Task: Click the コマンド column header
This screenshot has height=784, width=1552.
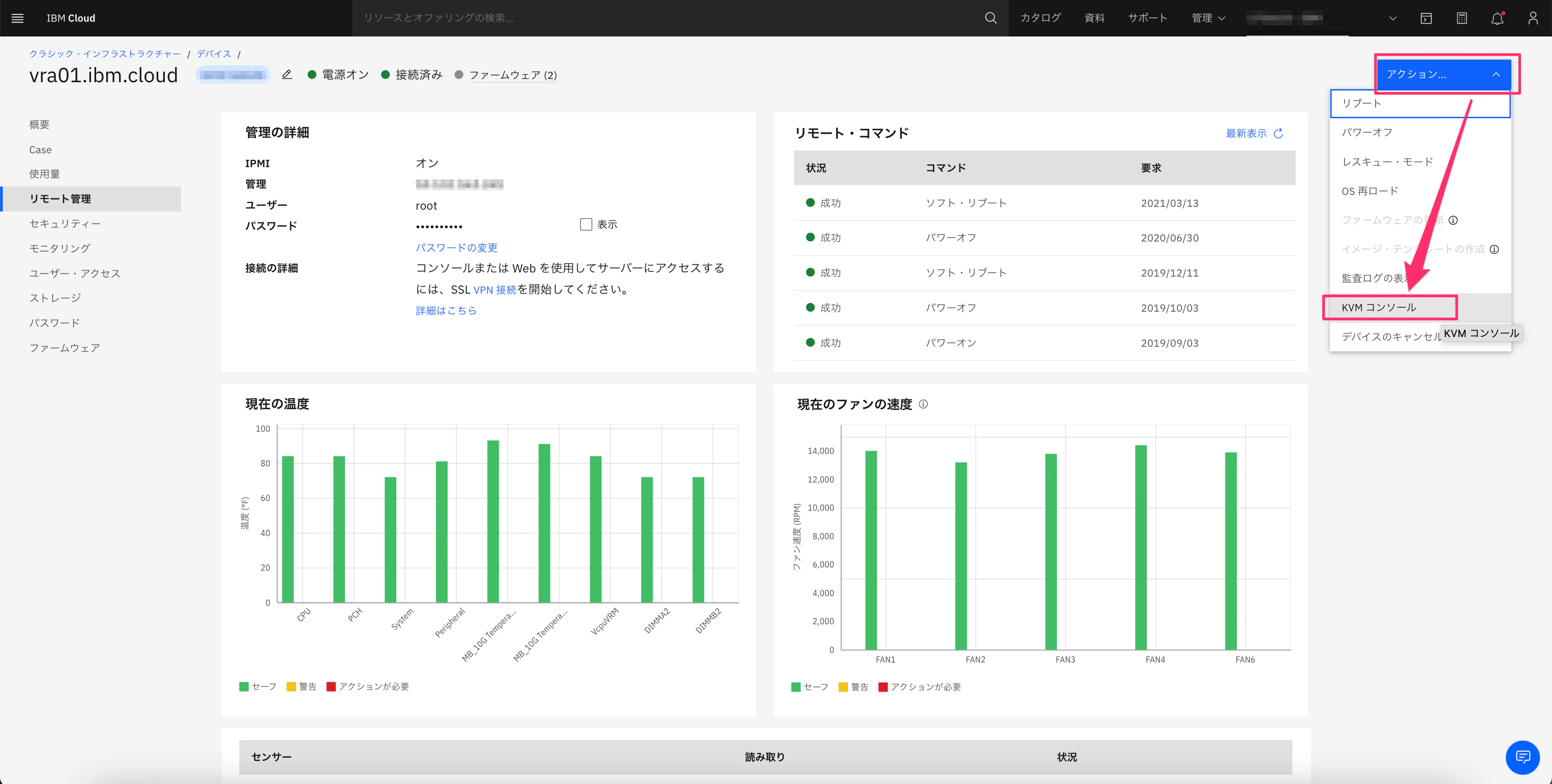Action: (x=946, y=168)
